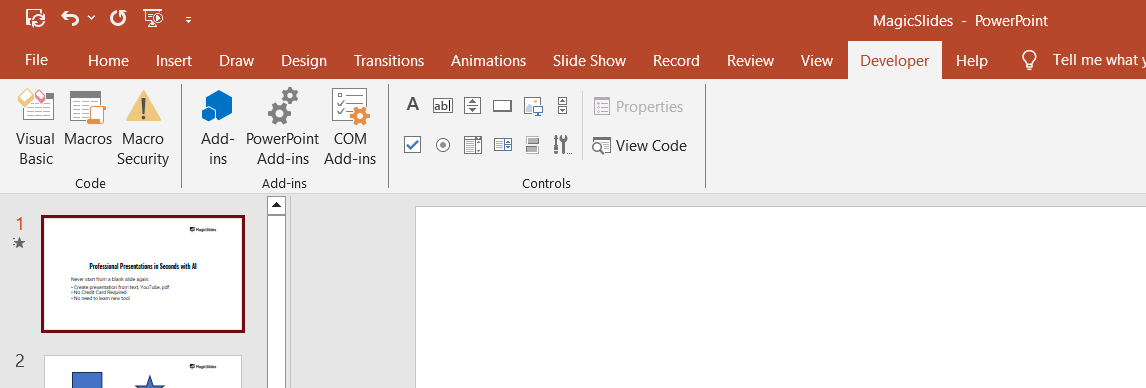Select slide 1 thumbnail
The width and height of the screenshot is (1146, 388).
point(143,273)
